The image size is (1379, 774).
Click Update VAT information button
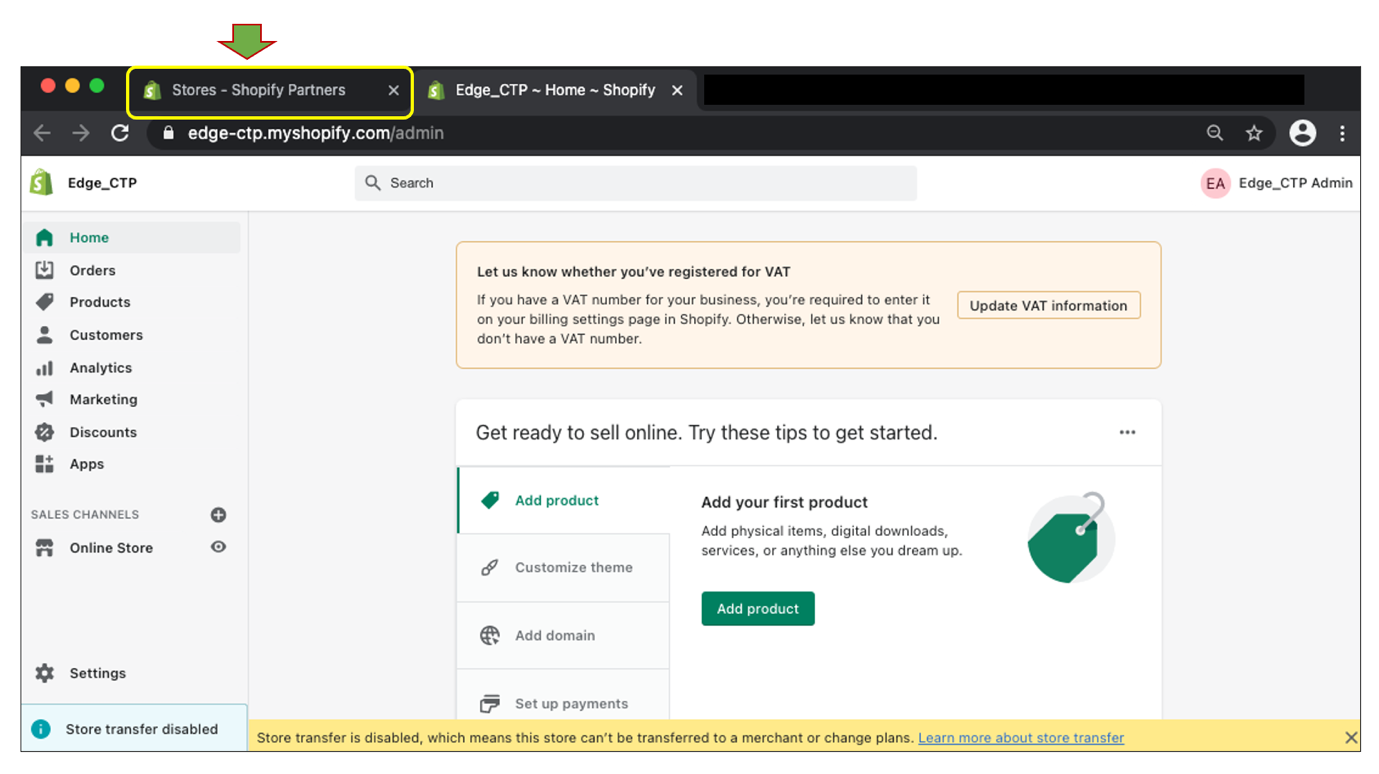pos(1048,306)
